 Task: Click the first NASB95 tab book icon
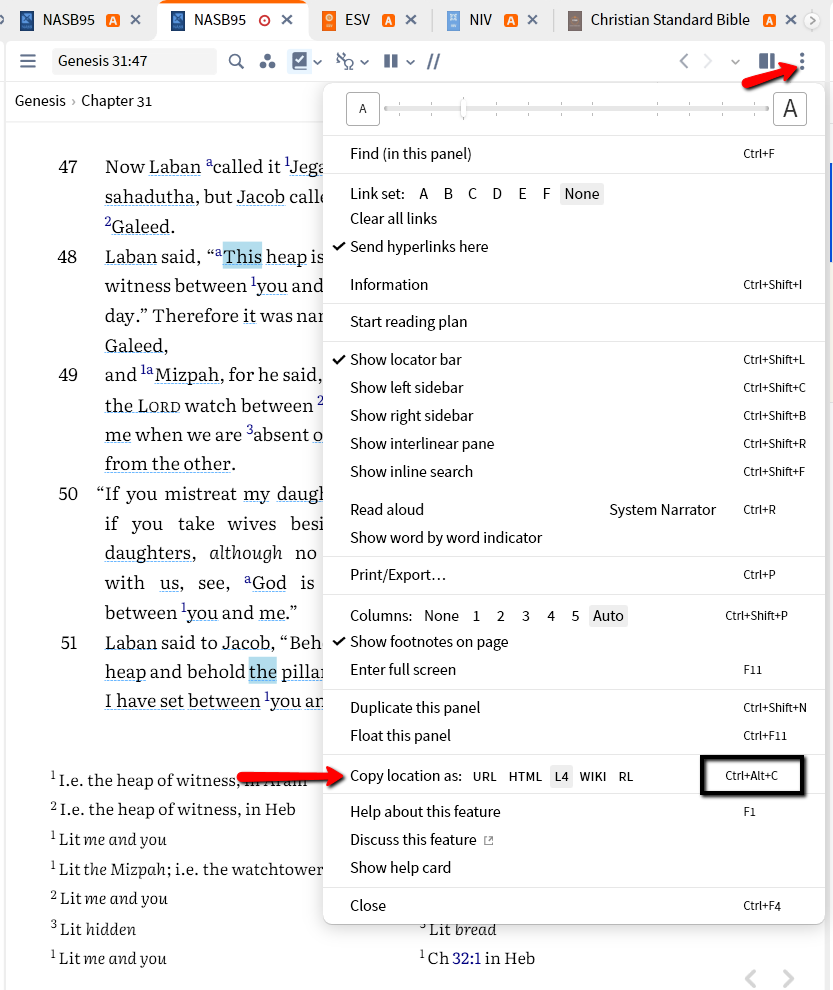[x=27, y=20]
